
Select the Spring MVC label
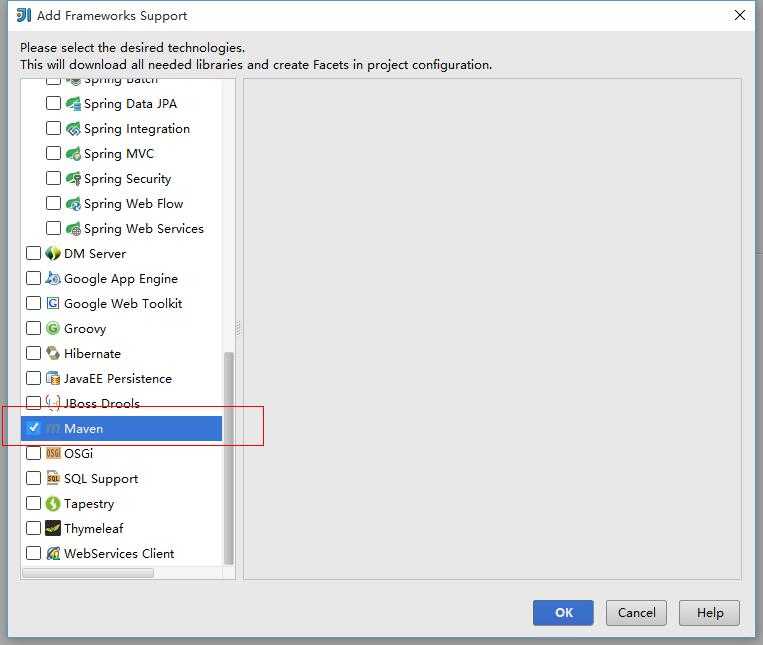point(119,154)
